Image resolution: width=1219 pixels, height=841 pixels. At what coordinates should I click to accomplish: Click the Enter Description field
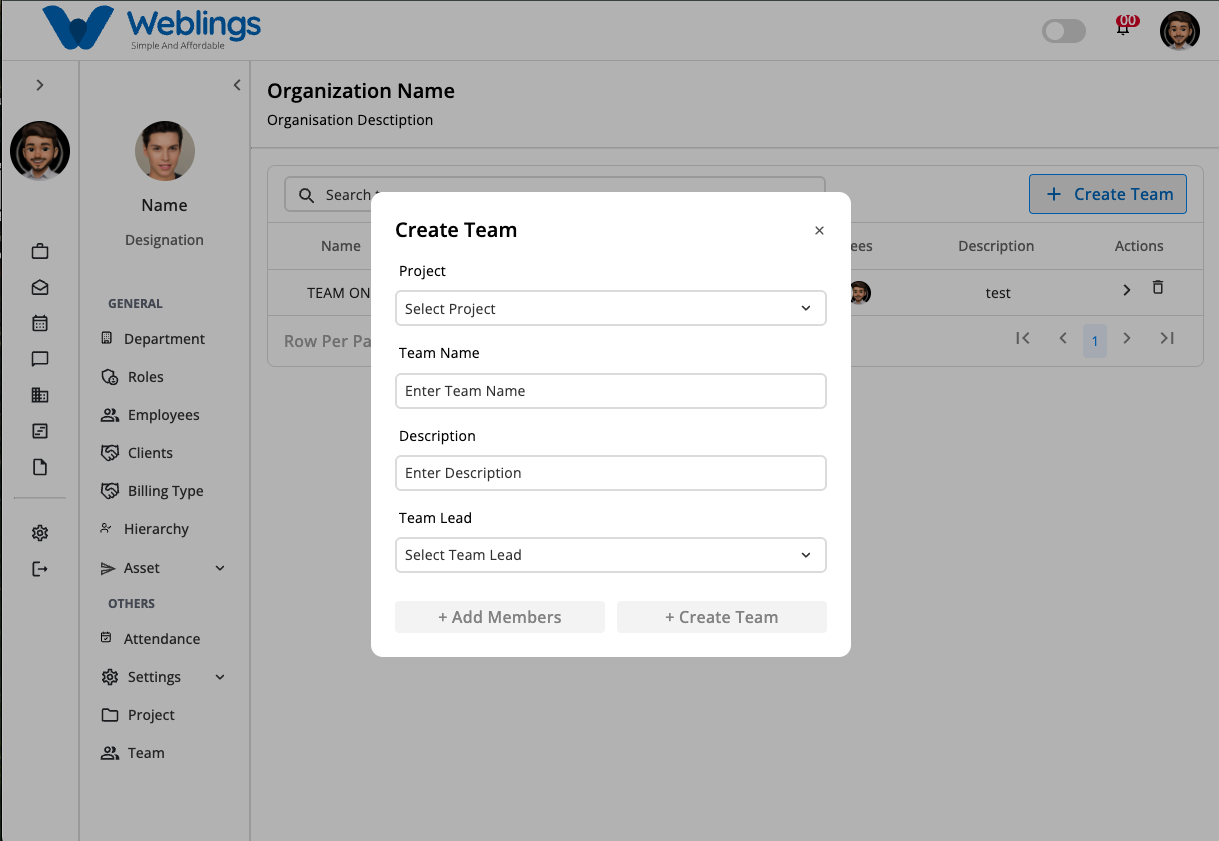[x=611, y=473]
